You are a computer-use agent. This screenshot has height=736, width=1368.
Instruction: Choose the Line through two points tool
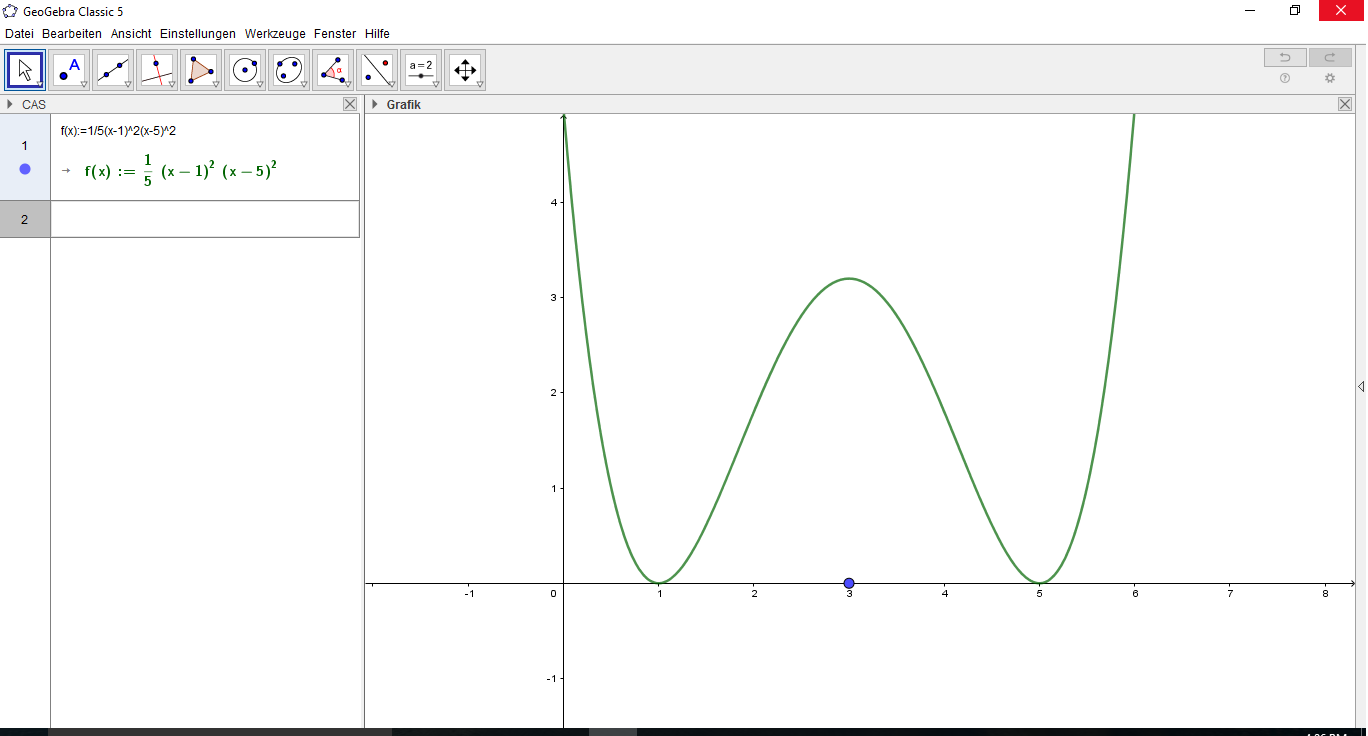click(113, 70)
